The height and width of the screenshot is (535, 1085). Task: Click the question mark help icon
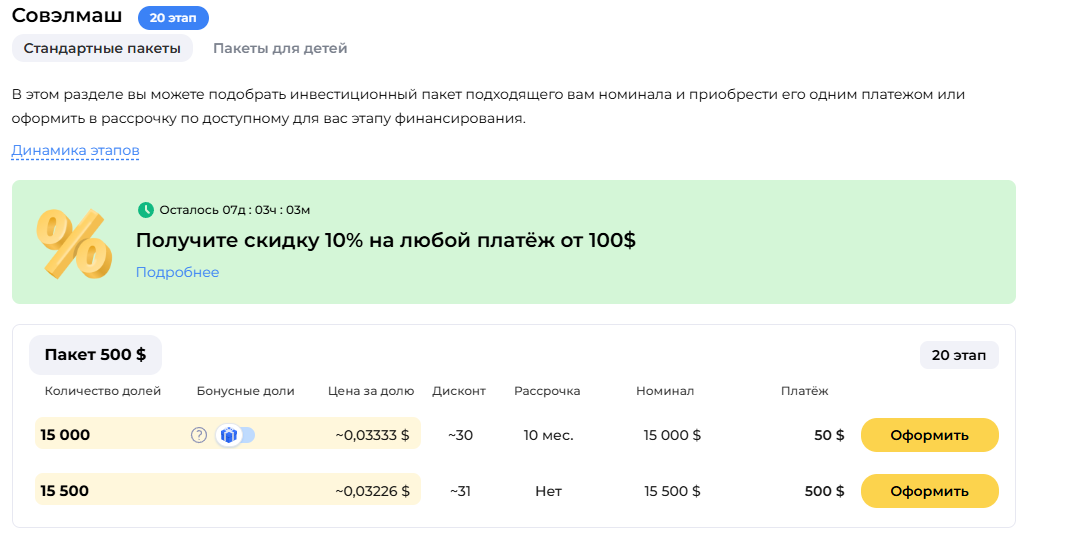(x=199, y=435)
